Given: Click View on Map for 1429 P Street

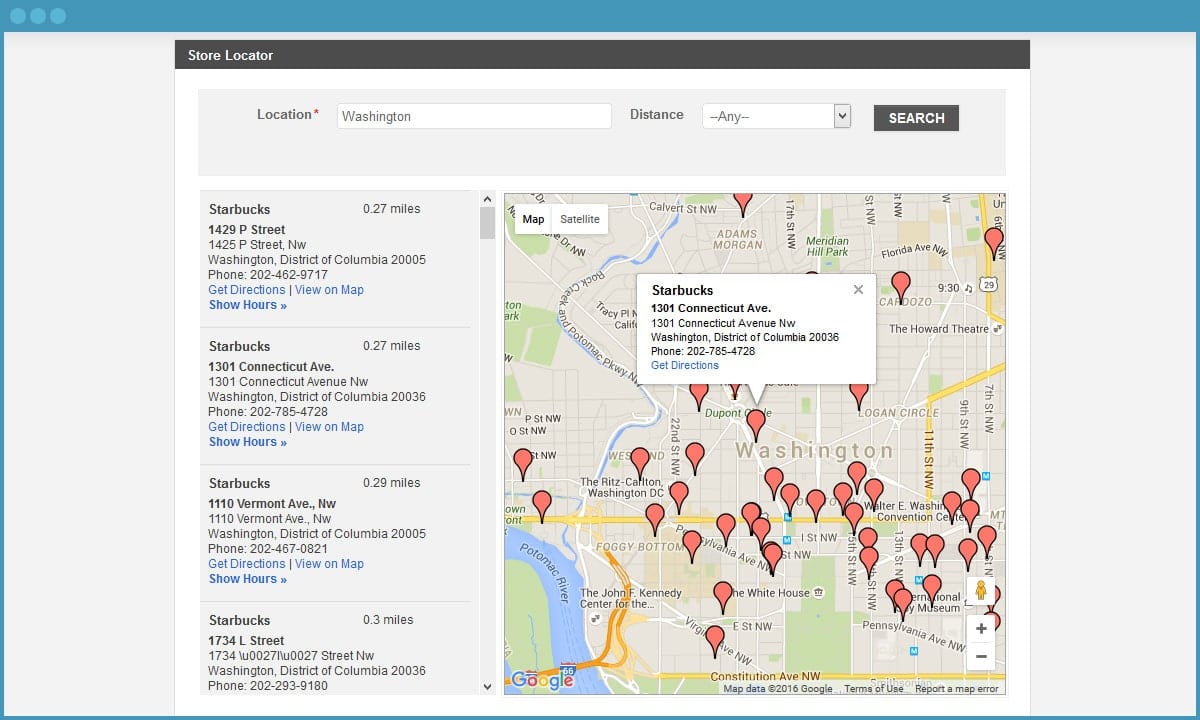Looking at the screenshot, I should coord(329,290).
